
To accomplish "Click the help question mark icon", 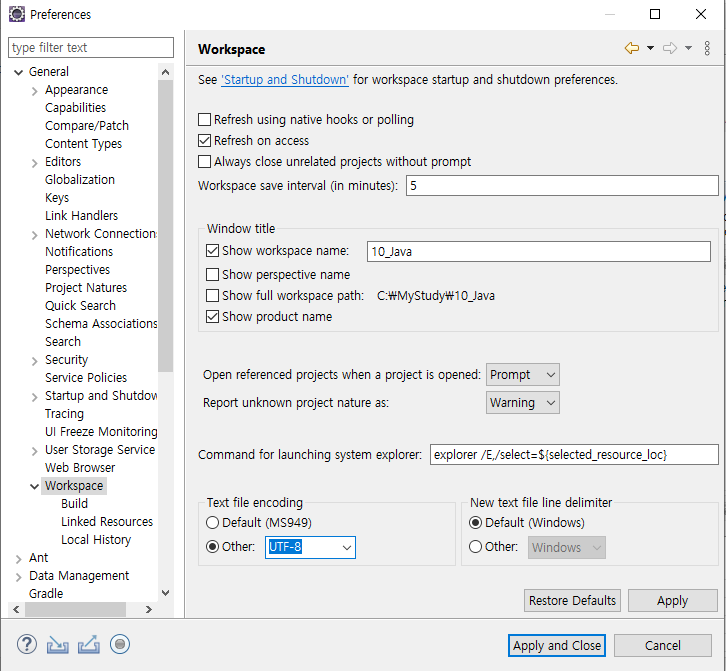I will (x=27, y=644).
